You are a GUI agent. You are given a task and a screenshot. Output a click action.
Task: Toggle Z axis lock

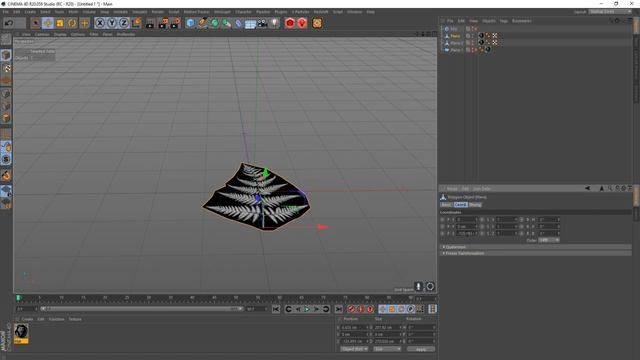coord(124,23)
